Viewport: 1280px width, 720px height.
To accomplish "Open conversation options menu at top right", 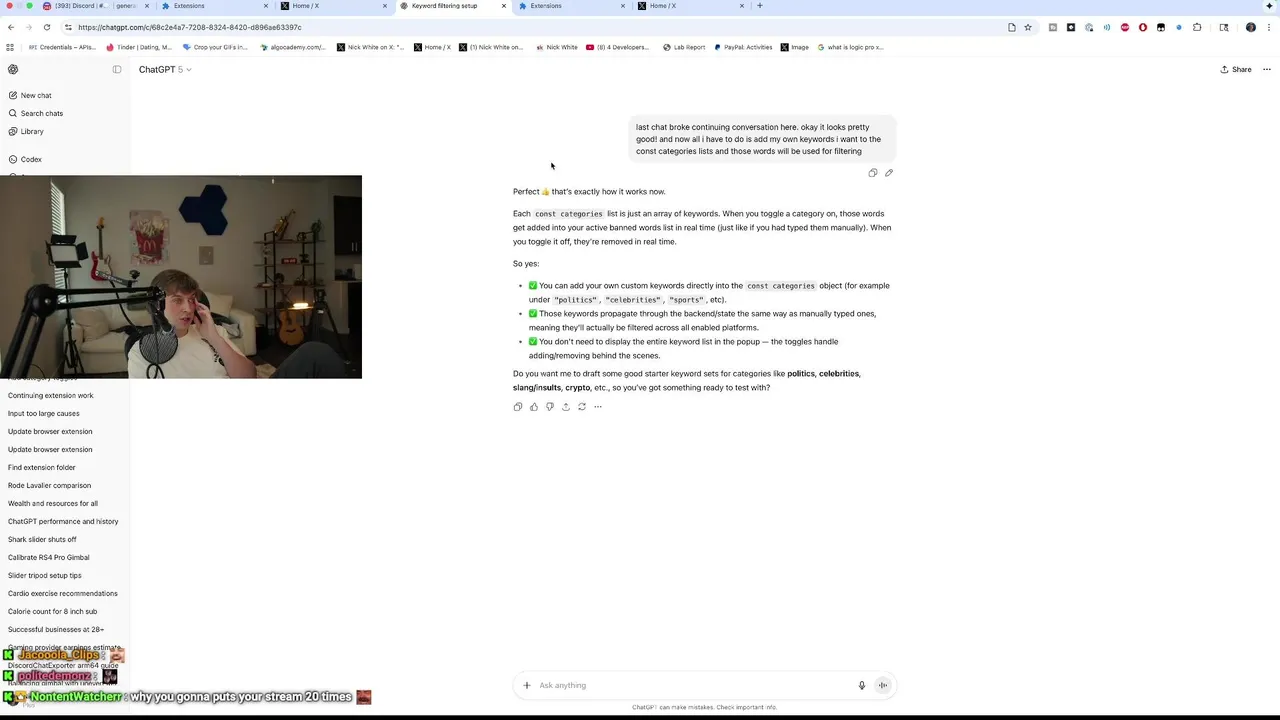I will click(x=1266, y=69).
